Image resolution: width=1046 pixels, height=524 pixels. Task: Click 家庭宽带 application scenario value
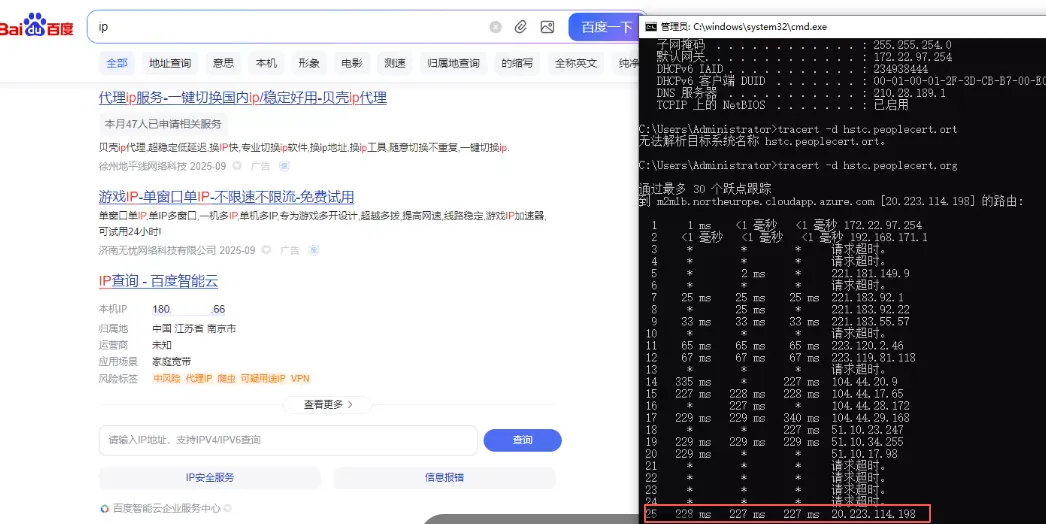click(x=171, y=361)
